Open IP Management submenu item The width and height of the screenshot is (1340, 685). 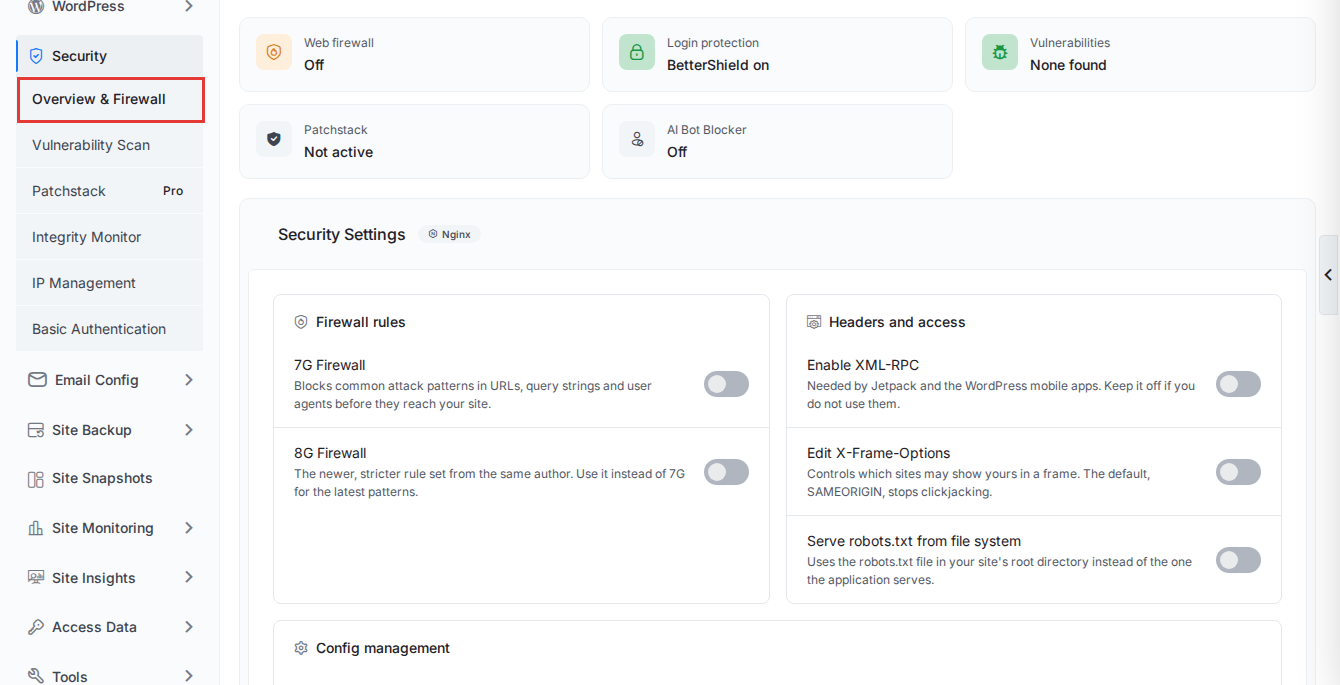click(x=110, y=283)
